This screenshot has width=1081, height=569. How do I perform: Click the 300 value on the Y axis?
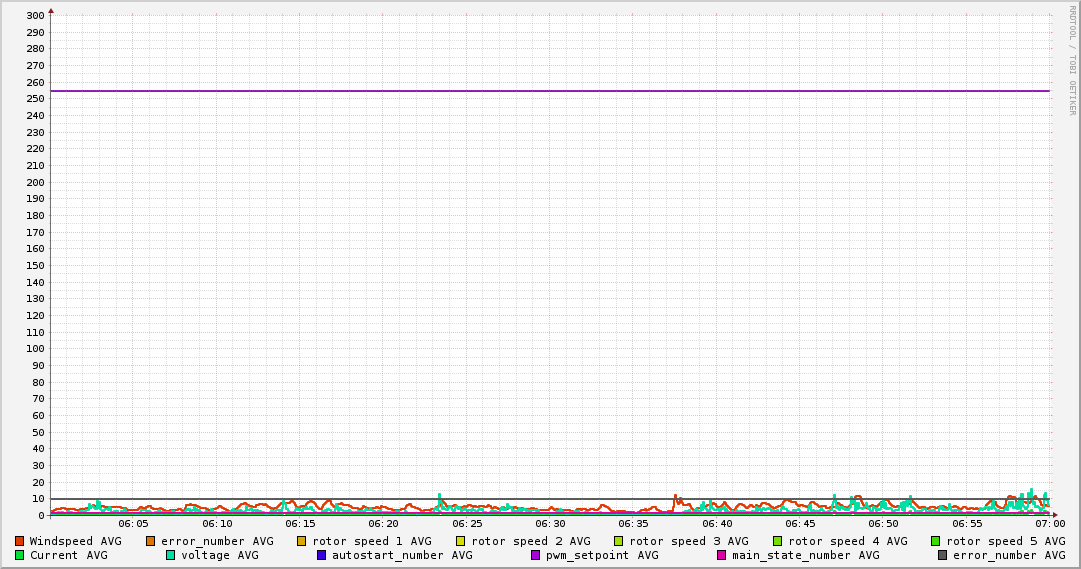[x=34, y=16]
